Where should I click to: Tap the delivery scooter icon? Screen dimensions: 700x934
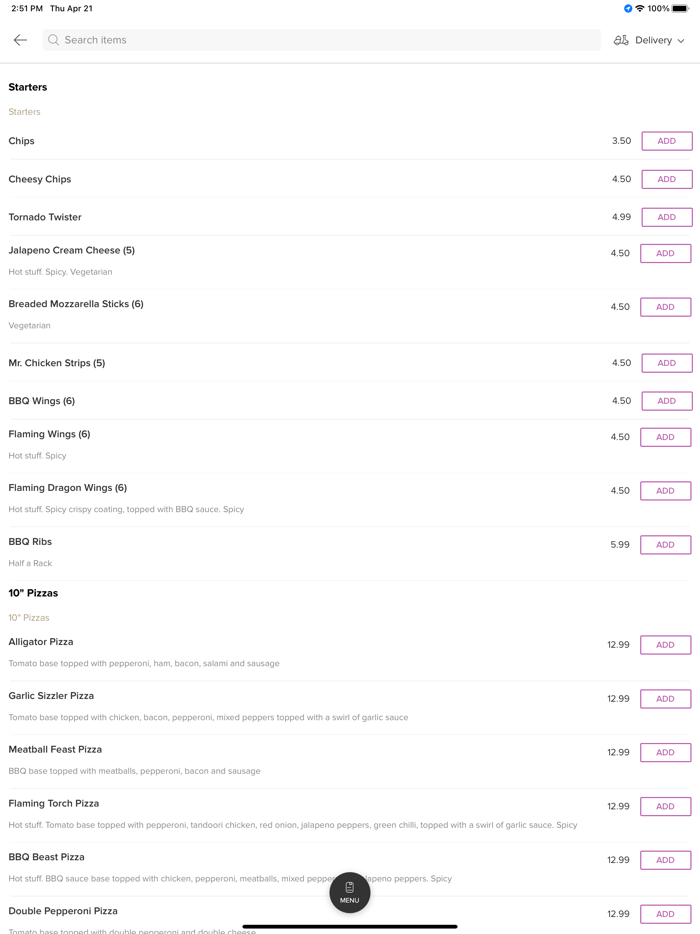(621, 40)
